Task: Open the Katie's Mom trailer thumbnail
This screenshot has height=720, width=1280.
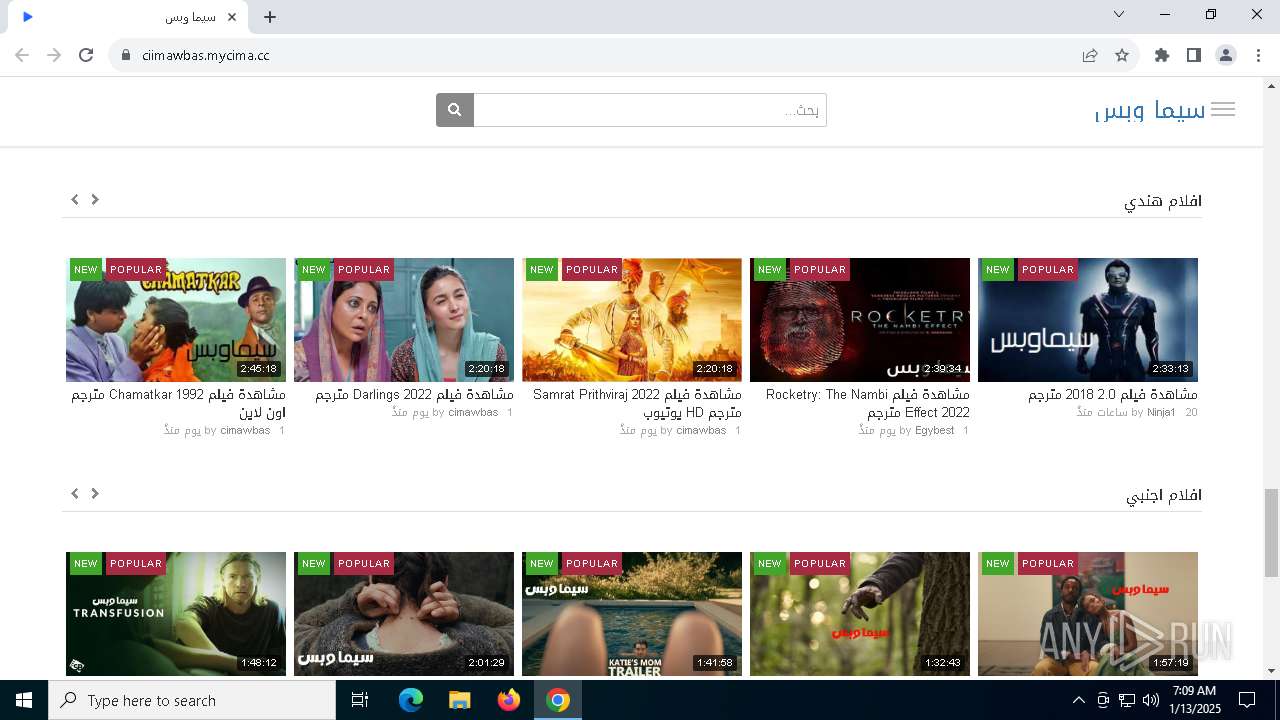Action: [x=632, y=614]
